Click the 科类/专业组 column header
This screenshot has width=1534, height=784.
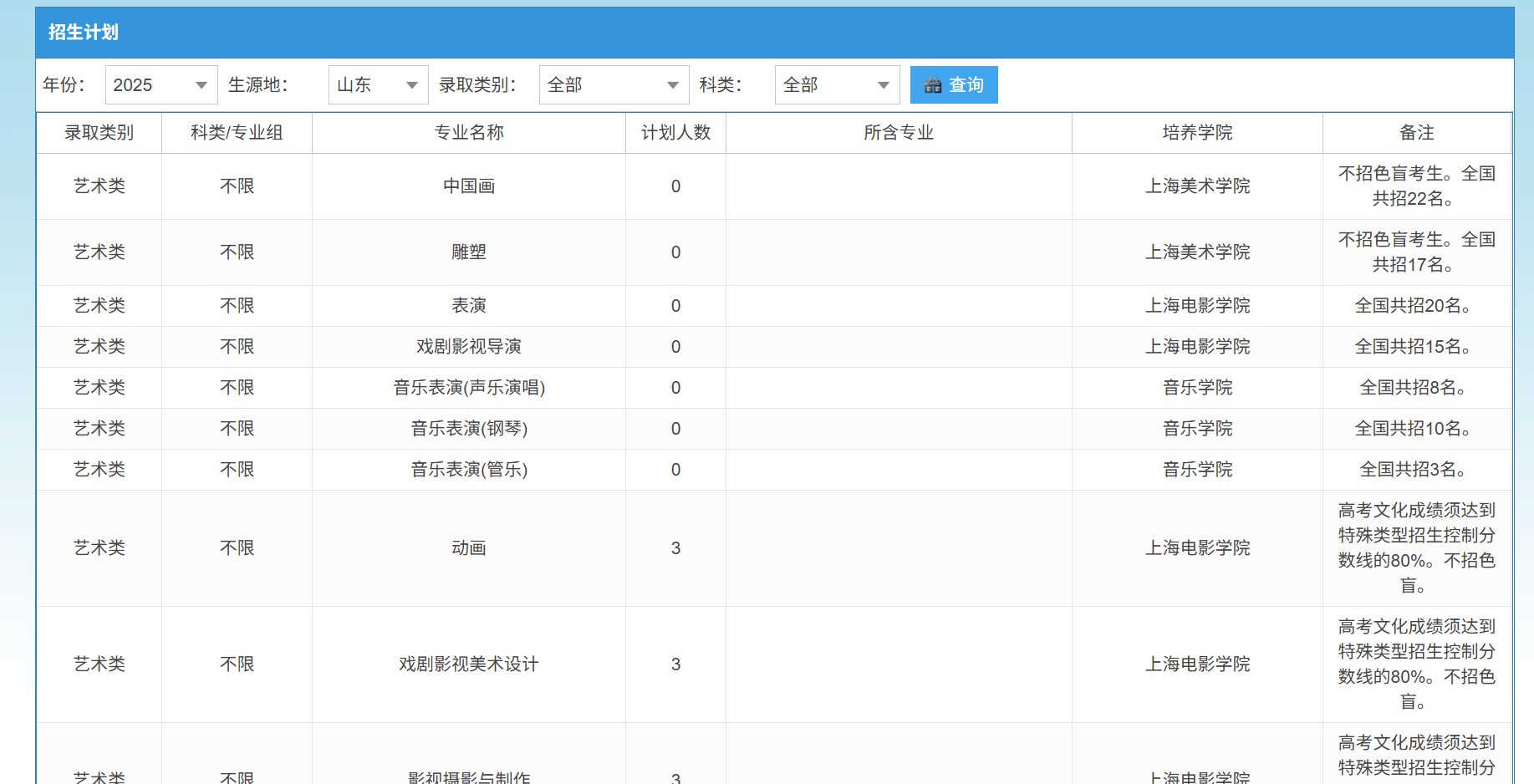click(237, 133)
